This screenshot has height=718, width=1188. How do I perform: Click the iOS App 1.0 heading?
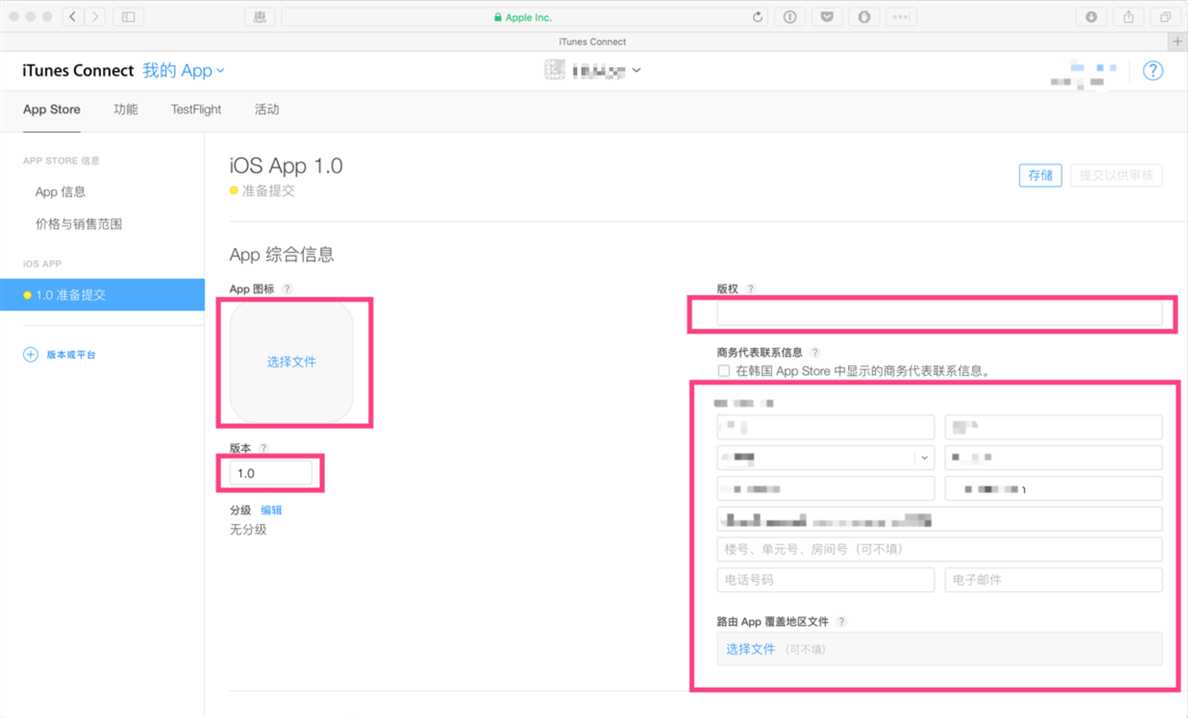point(286,165)
